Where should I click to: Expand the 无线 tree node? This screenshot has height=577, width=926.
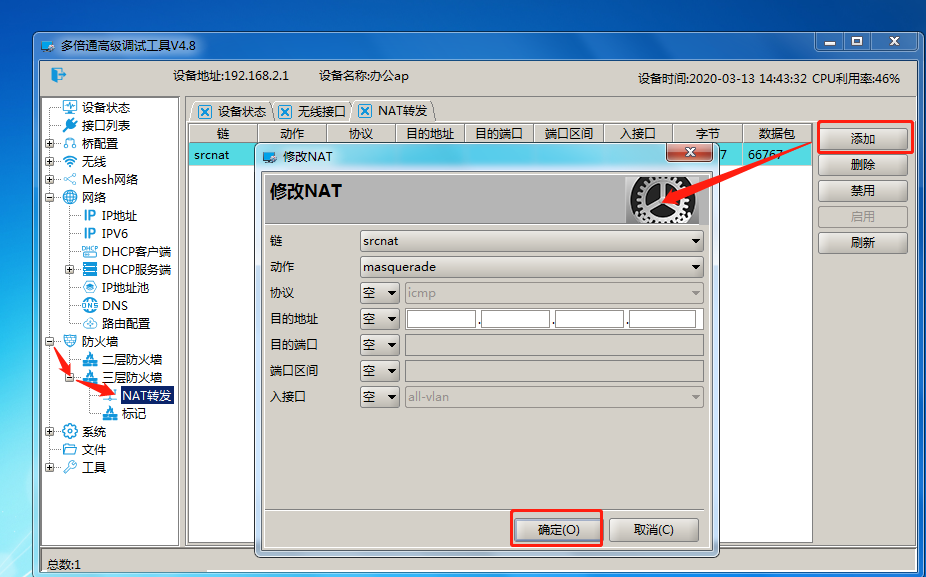pyautogui.click(x=50, y=161)
